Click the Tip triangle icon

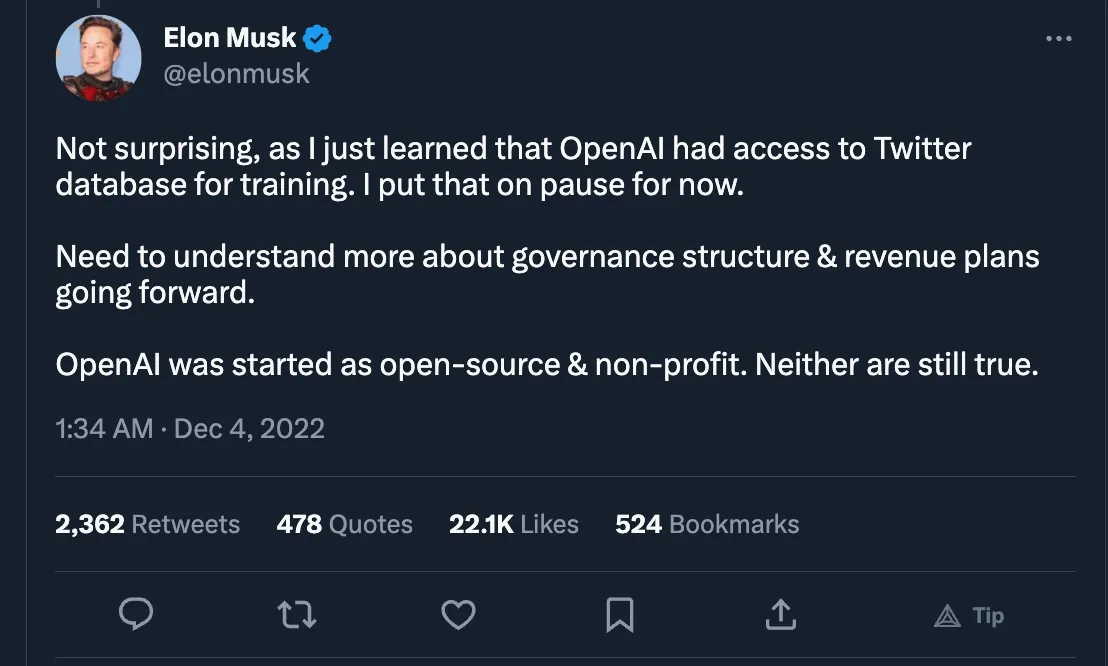(x=947, y=616)
